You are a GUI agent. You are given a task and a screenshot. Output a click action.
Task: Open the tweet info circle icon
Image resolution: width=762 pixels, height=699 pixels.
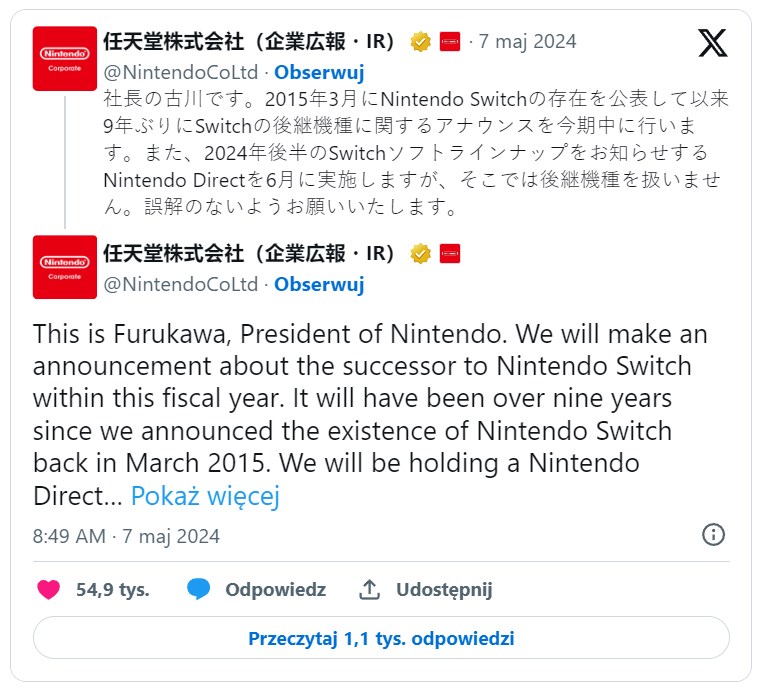pyautogui.click(x=713, y=534)
